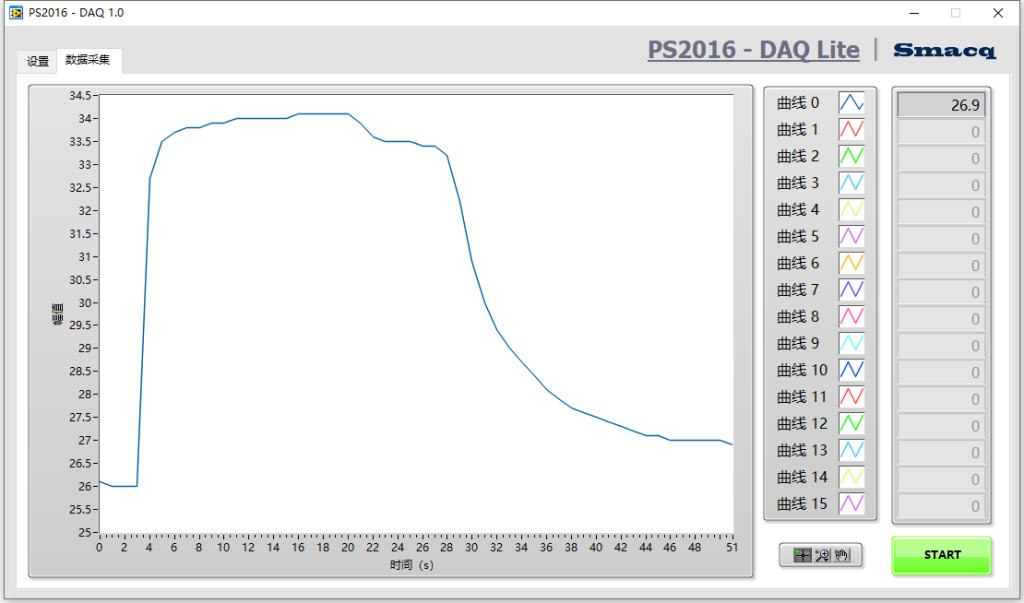
Task: Select the legend label 曲线 3
Action: coord(798,184)
